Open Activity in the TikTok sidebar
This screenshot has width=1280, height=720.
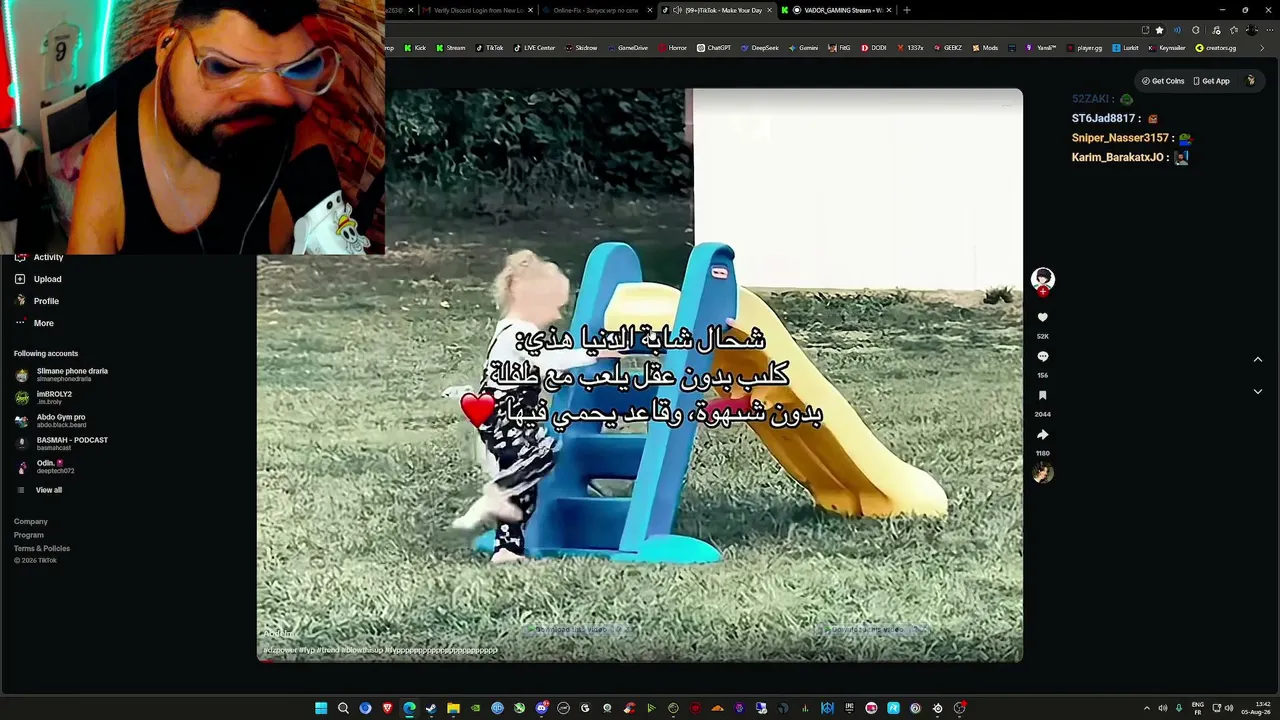(x=38, y=257)
